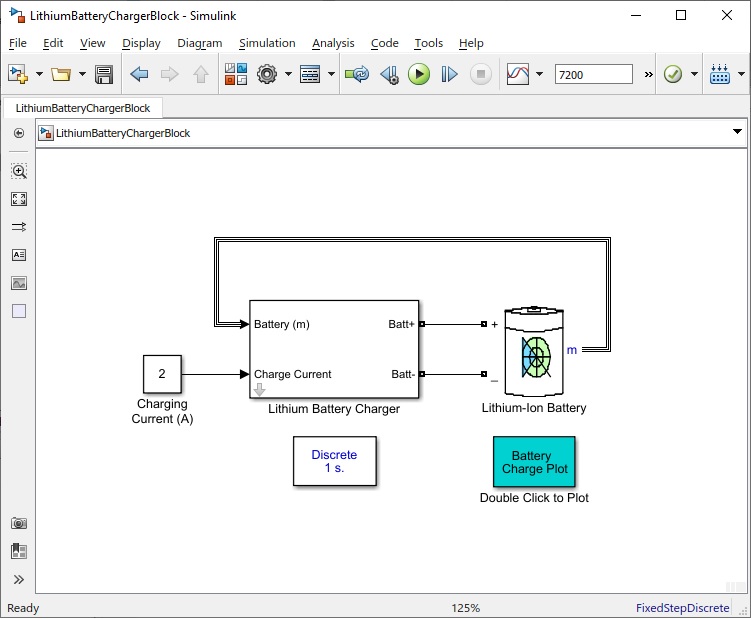Click the New Model toolbar icon

pos(18,74)
